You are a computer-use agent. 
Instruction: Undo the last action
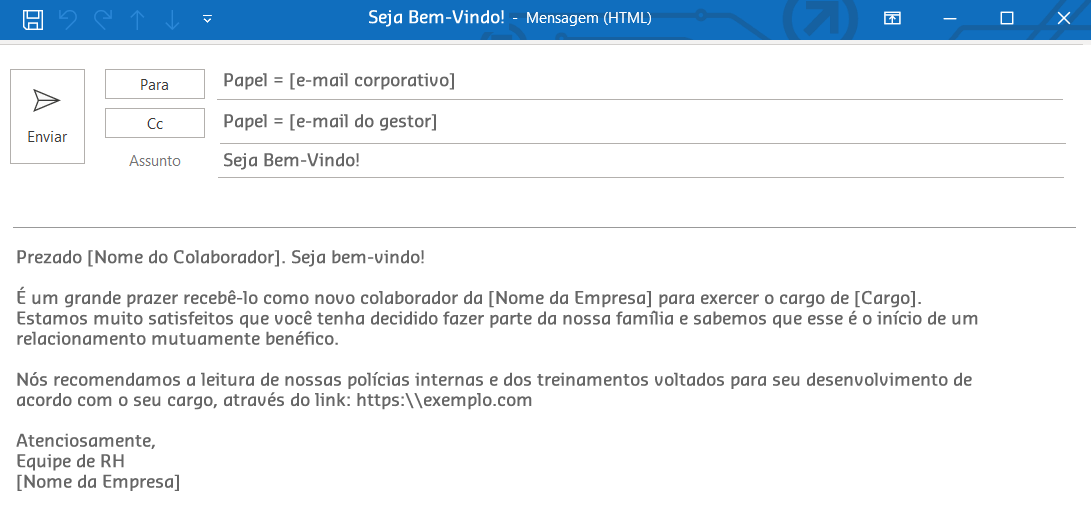coord(68,19)
